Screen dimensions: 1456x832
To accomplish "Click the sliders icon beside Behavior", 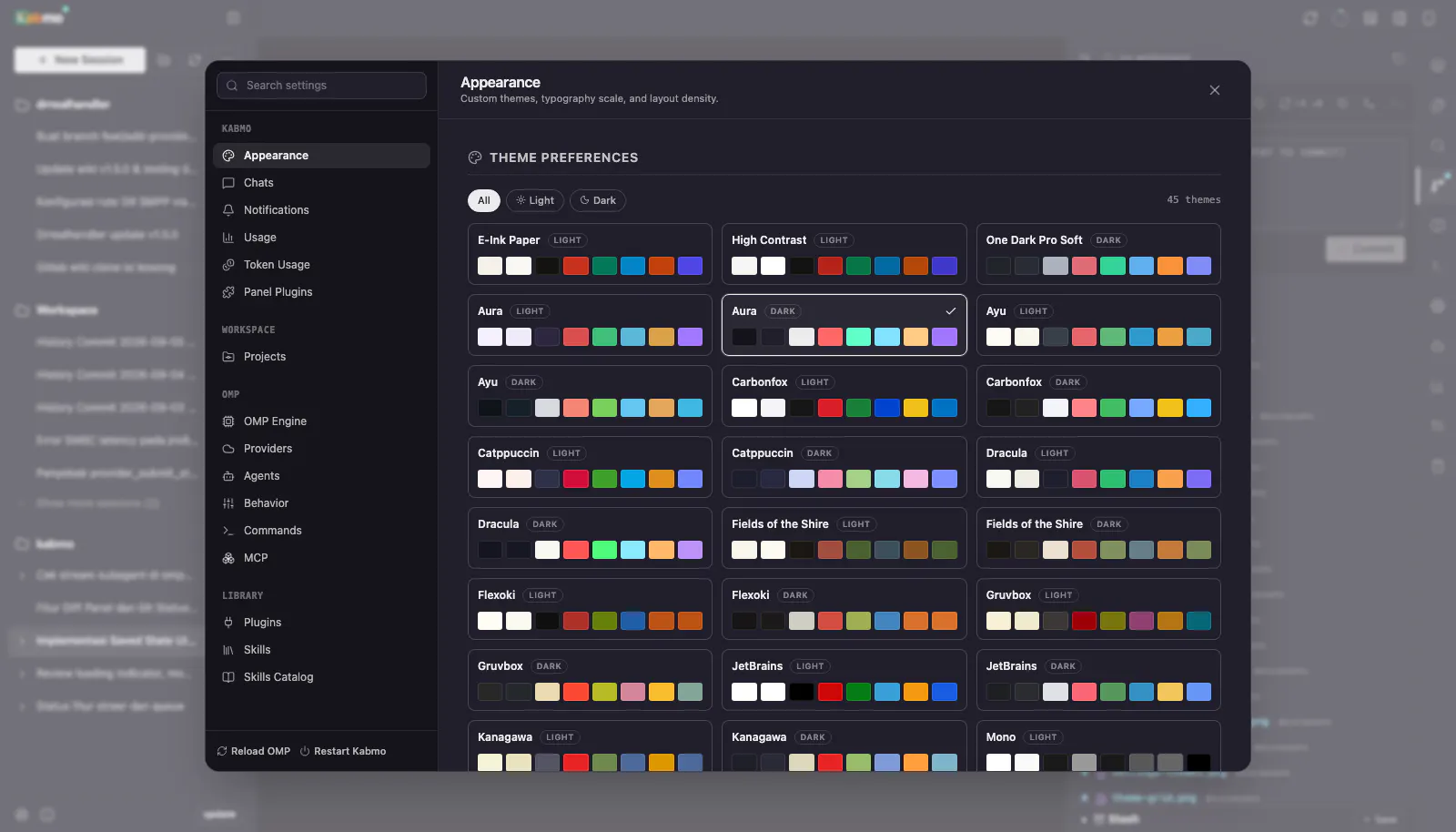I will click(228, 503).
